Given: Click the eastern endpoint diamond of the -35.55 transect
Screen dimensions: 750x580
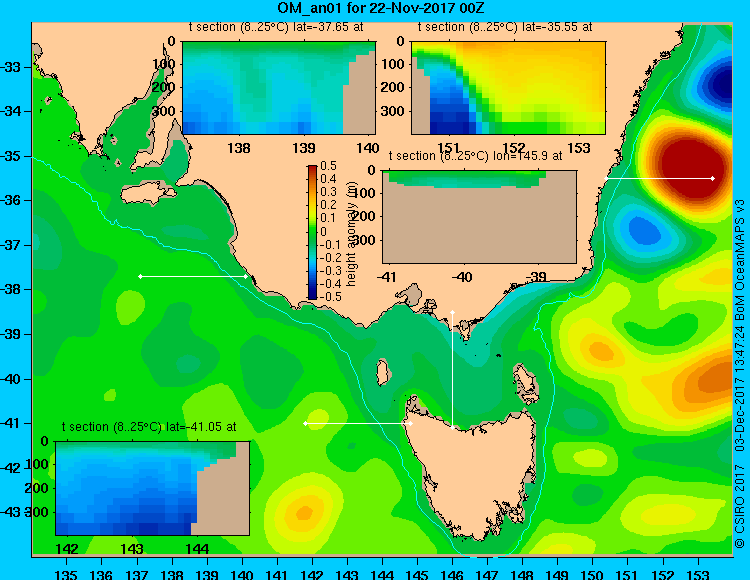Looking at the screenshot, I should 713,178.
